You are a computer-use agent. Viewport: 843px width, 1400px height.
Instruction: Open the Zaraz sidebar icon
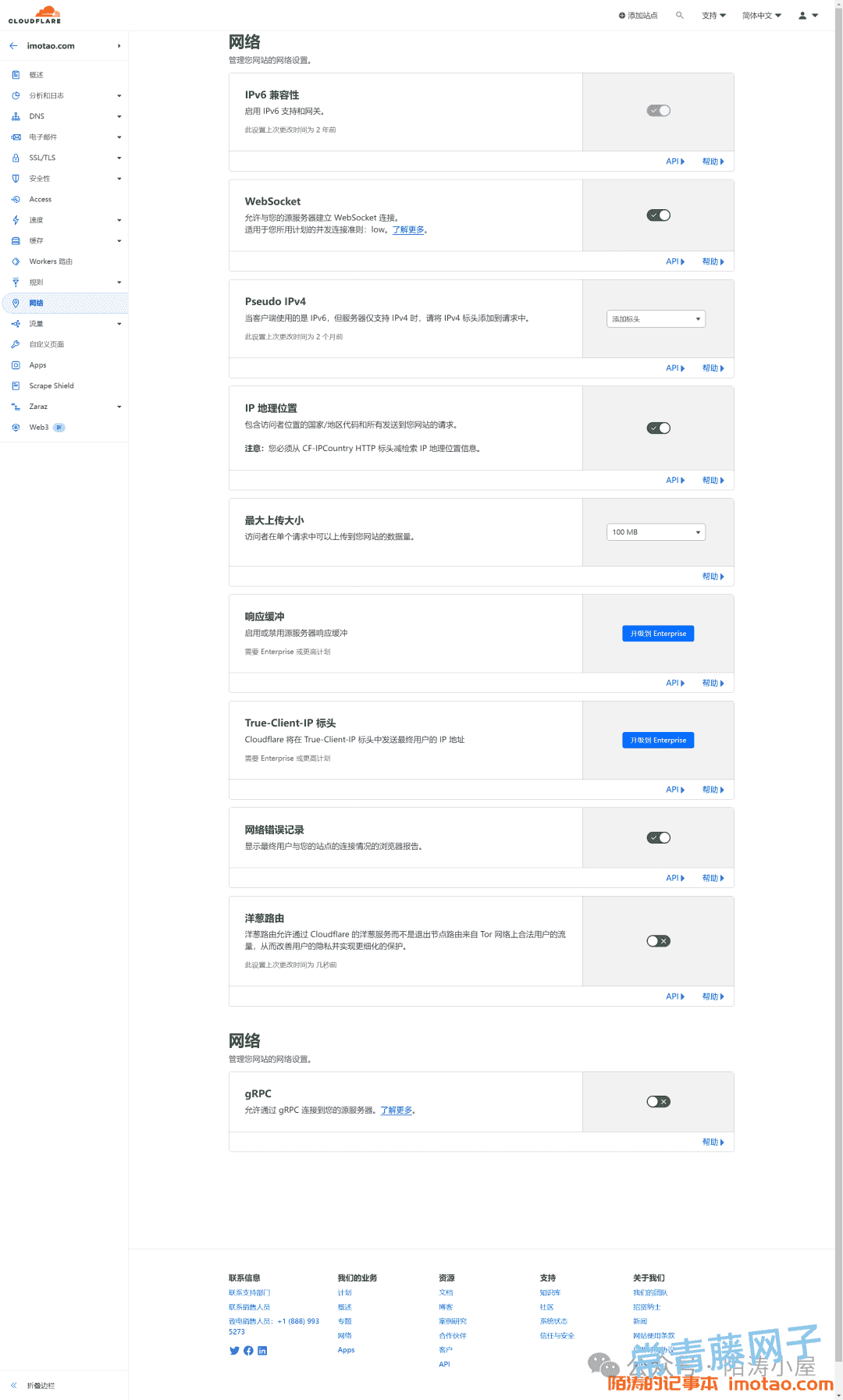coord(16,407)
